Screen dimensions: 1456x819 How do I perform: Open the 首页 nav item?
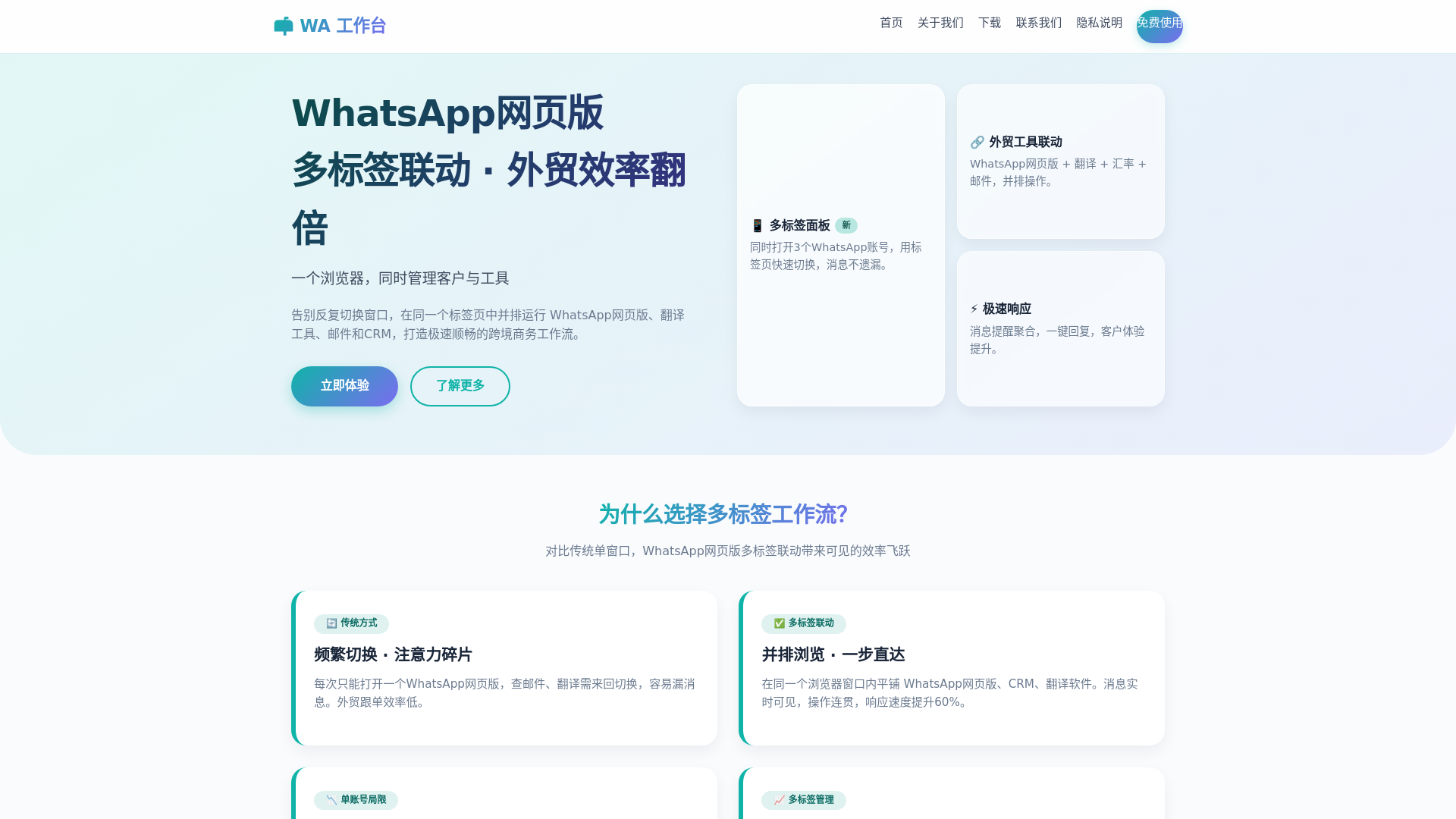[x=891, y=23]
